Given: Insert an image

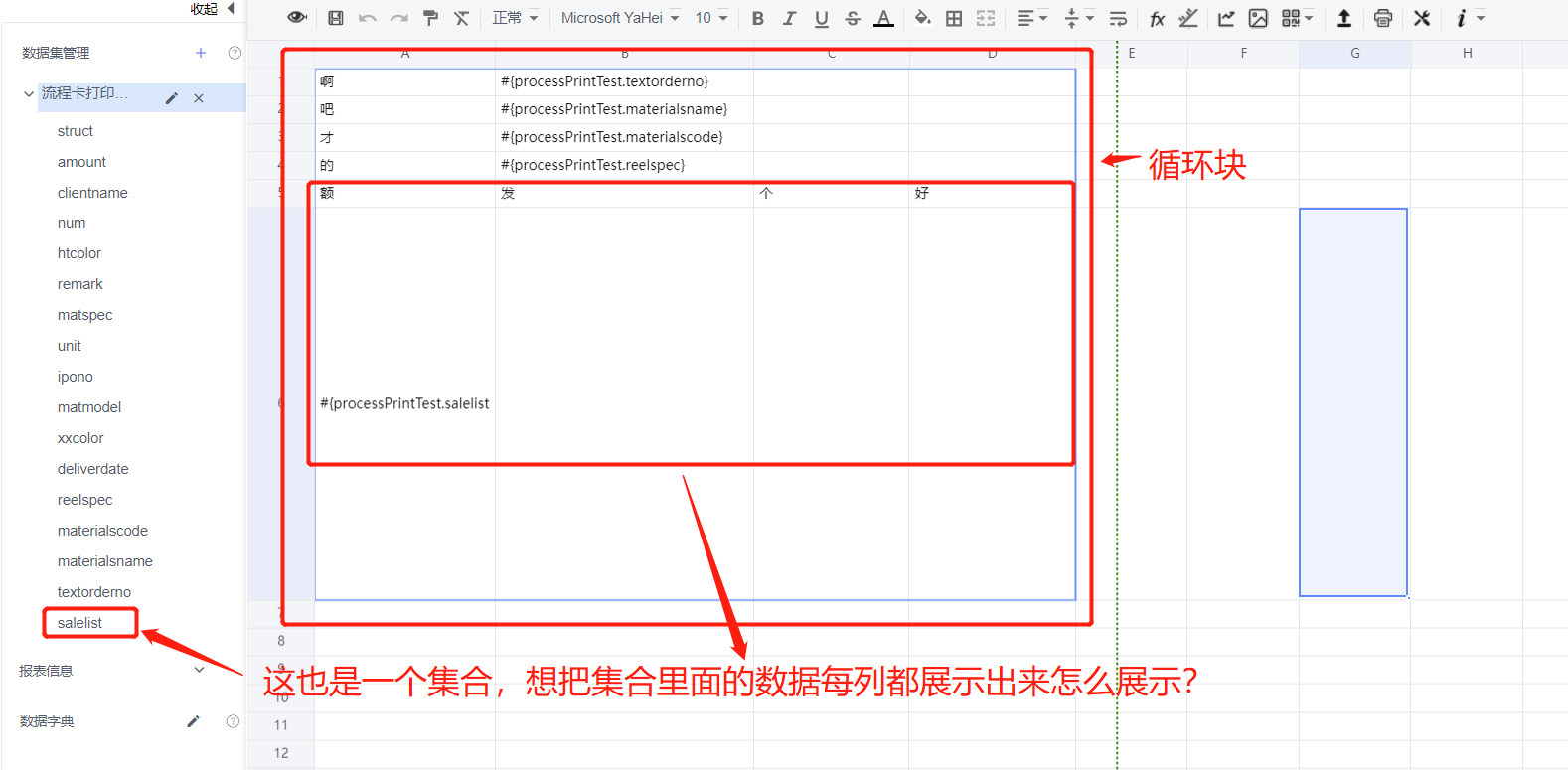Looking at the screenshot, I should coord(1258,18).
